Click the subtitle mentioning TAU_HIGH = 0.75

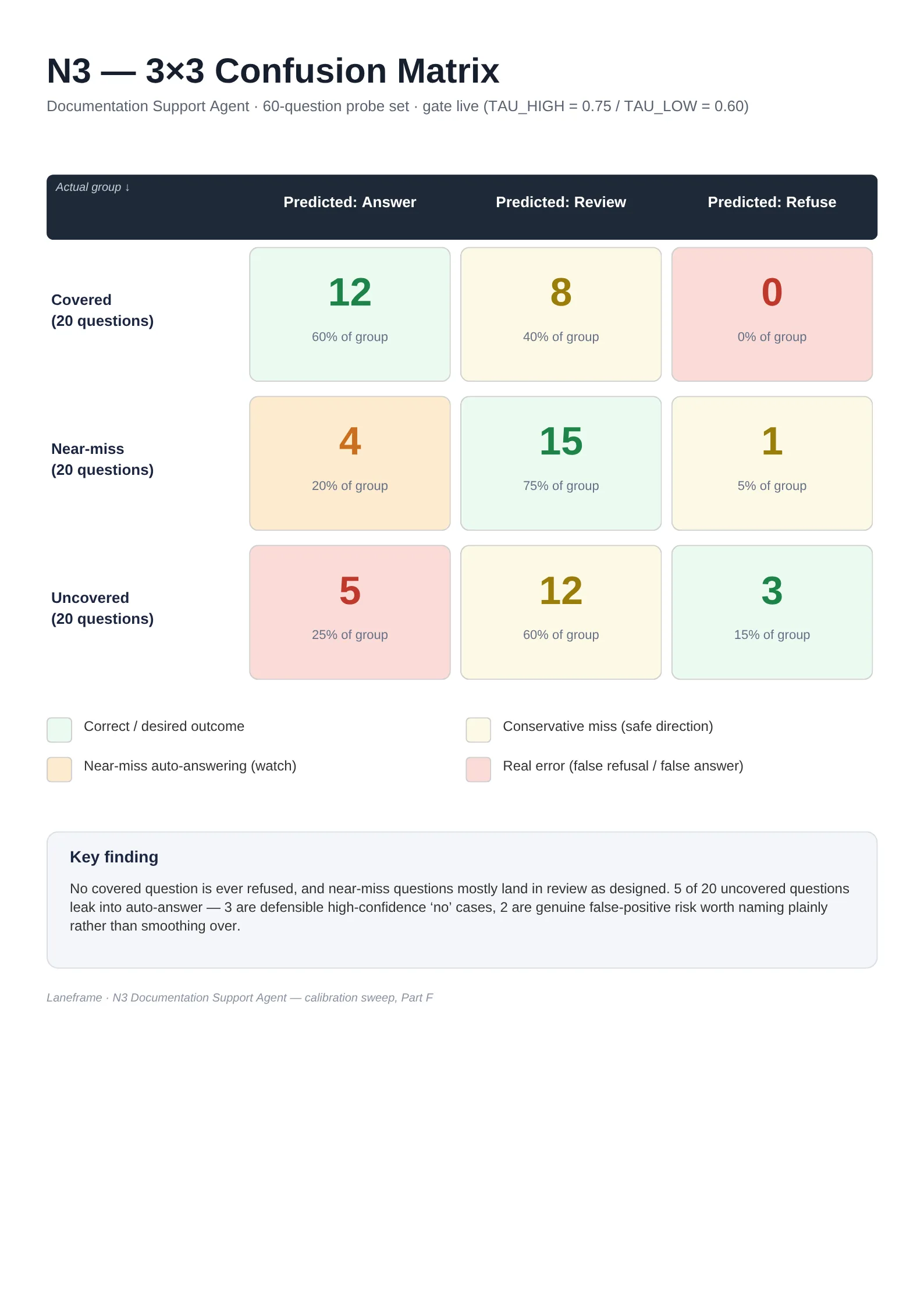(x=397, y=106)
